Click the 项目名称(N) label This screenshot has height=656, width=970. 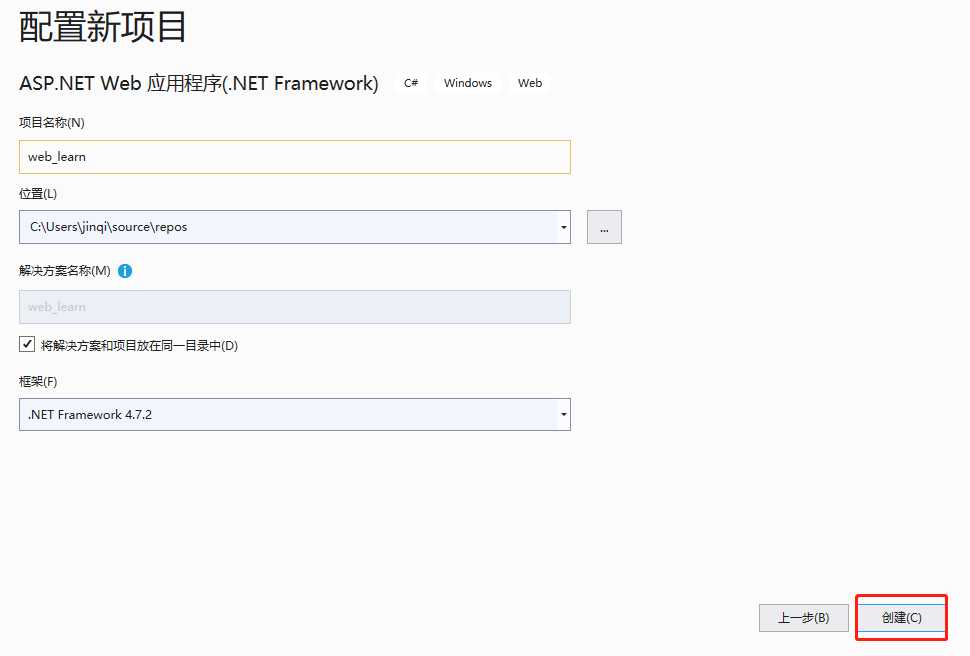pyautogui.click(x=52, y=123)
